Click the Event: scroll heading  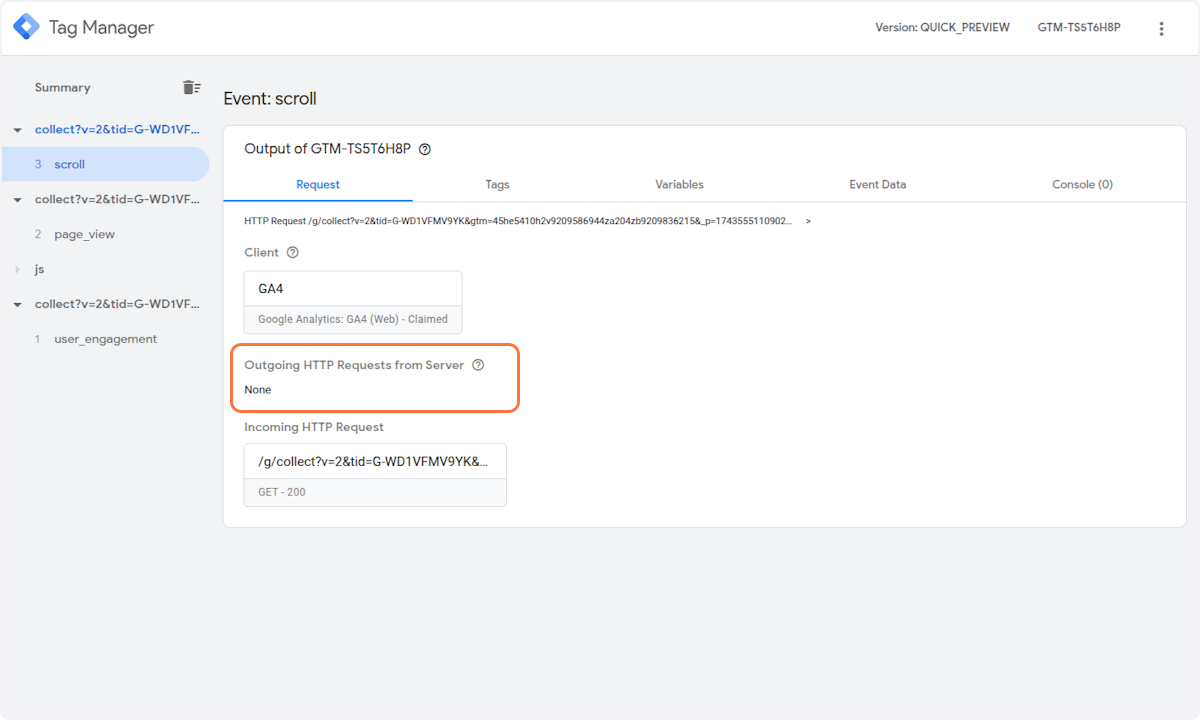(x=270, y=99)
